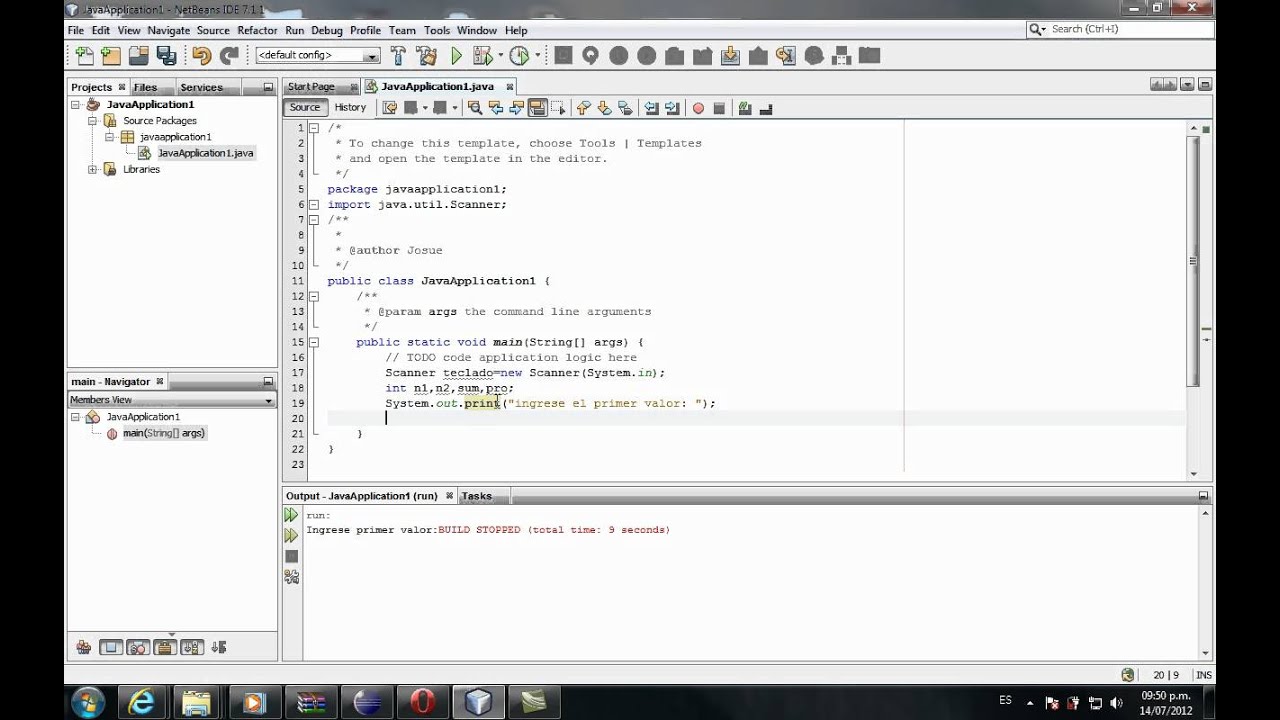The image size is (1280, 720).
Task: Click Shift Line Right icon
Action: [672, 108]
